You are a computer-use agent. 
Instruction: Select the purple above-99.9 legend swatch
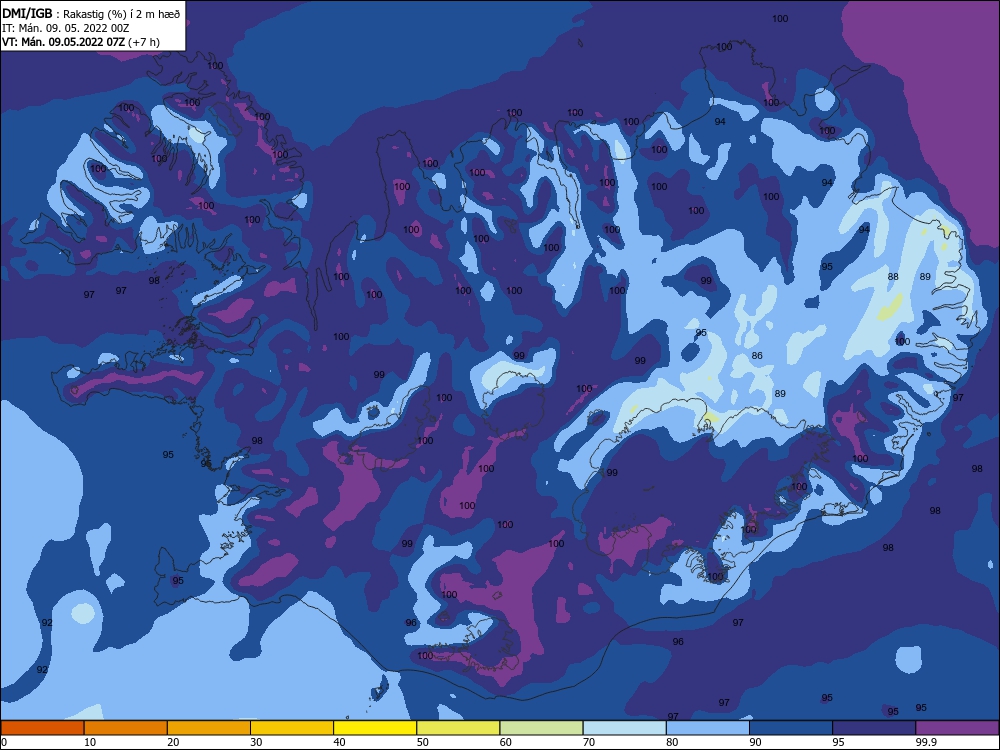click(957, 728)
